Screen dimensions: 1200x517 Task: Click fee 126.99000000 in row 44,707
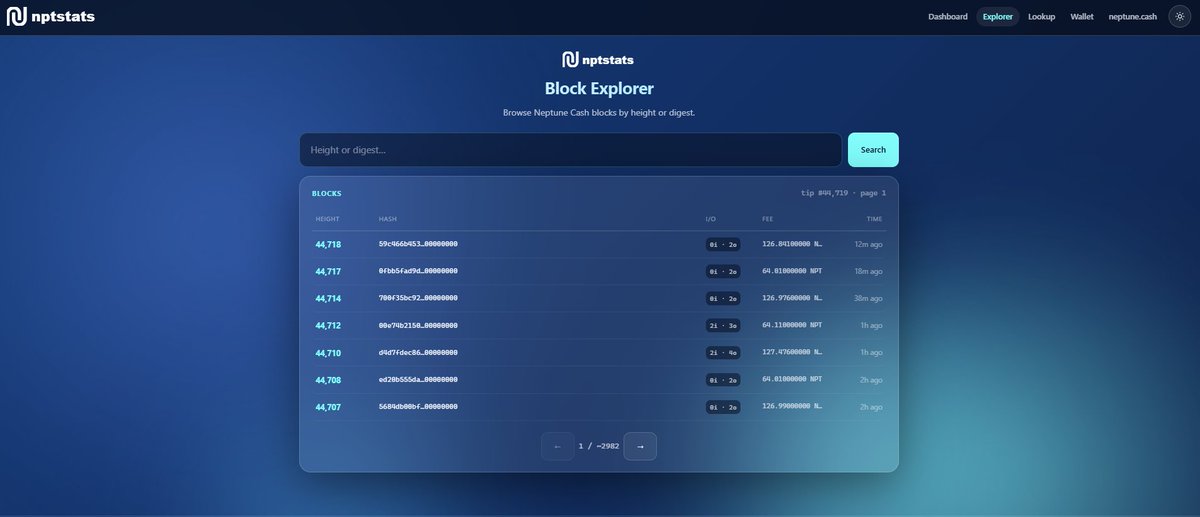tap(792, 407)
